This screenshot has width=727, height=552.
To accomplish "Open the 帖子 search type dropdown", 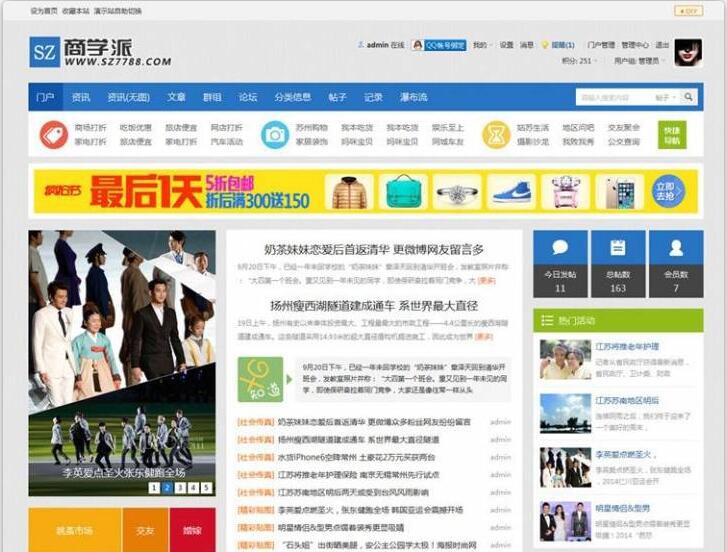I will click(665, 97).
